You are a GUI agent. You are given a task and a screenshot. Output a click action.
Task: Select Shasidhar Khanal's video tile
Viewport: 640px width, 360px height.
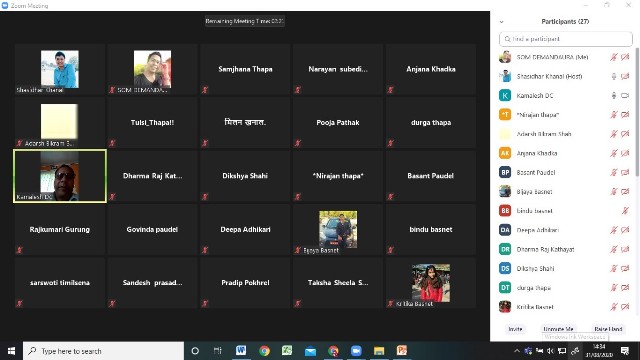tap(60, 69)
